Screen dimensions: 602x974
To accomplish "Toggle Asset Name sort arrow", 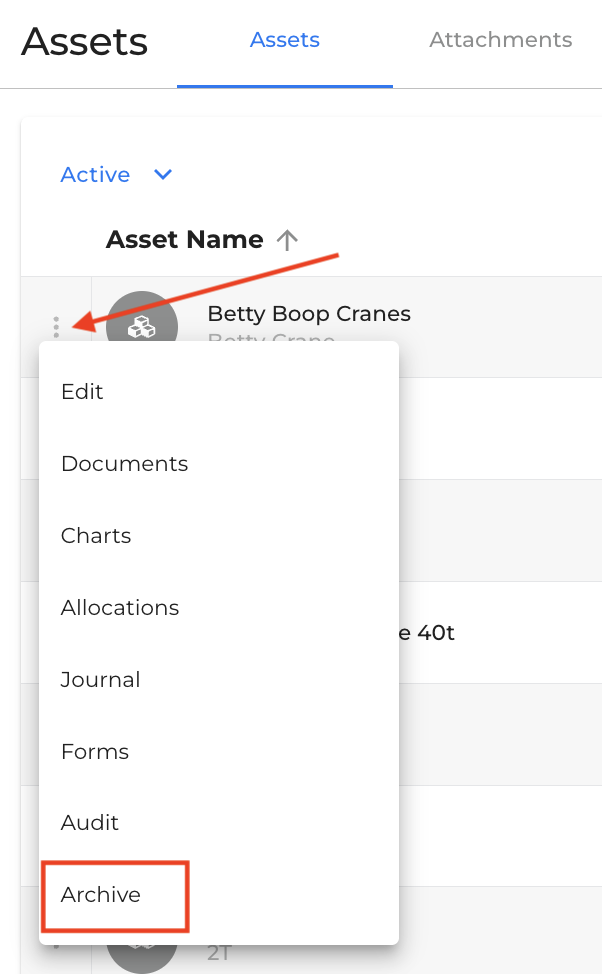I will [287, 240].
